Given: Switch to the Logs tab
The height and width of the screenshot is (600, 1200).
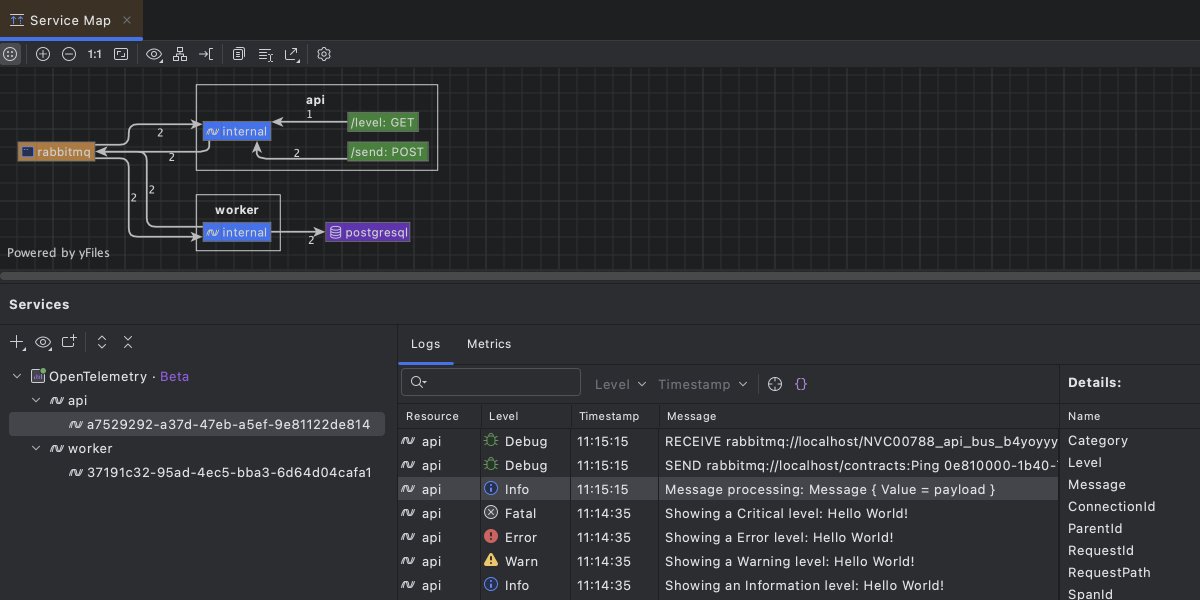Looking at the screenshot, I should pyautogui.click(x=425, y=344).
